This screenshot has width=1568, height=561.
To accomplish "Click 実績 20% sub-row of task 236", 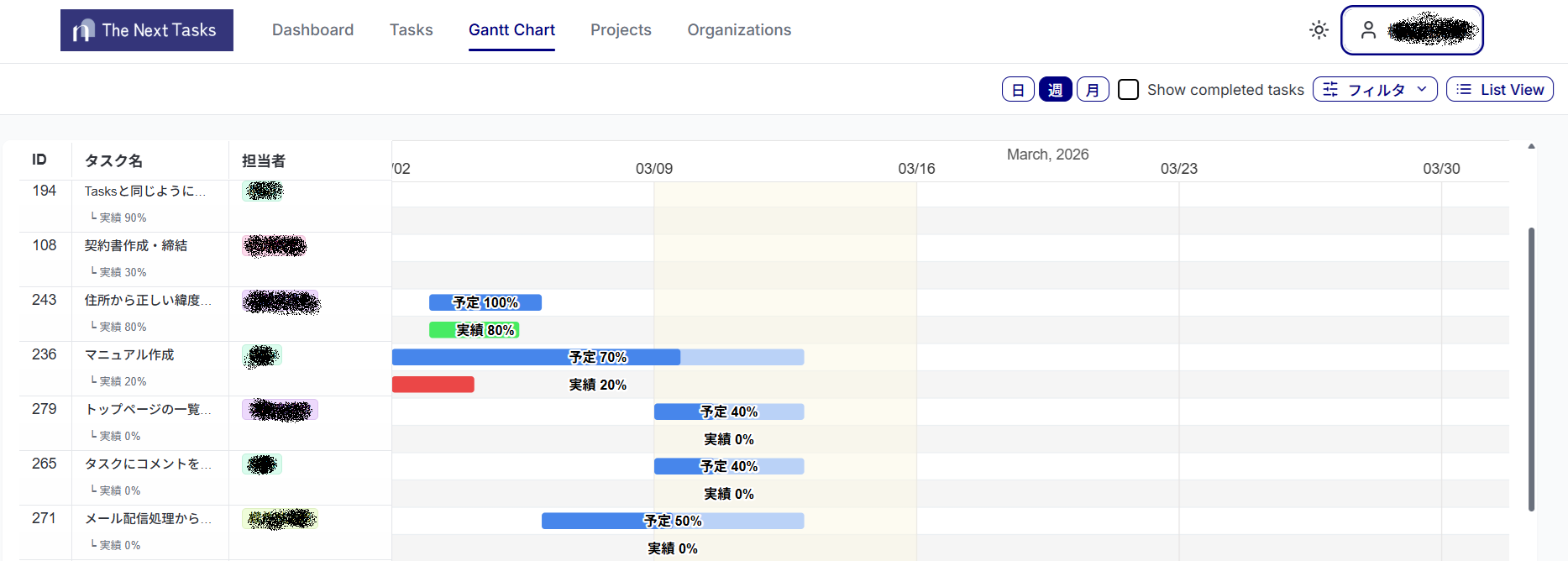I will pyautogui.click(x=118, y=381).
